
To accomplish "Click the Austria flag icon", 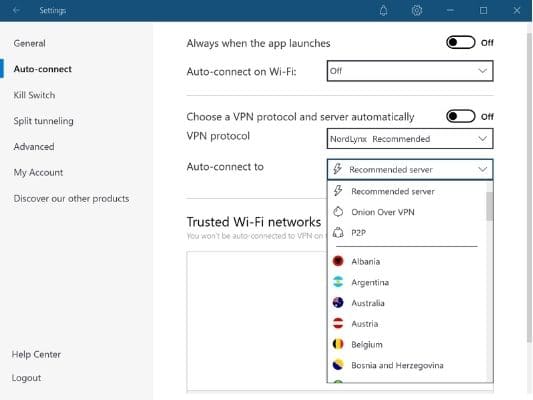I will 338,323.
